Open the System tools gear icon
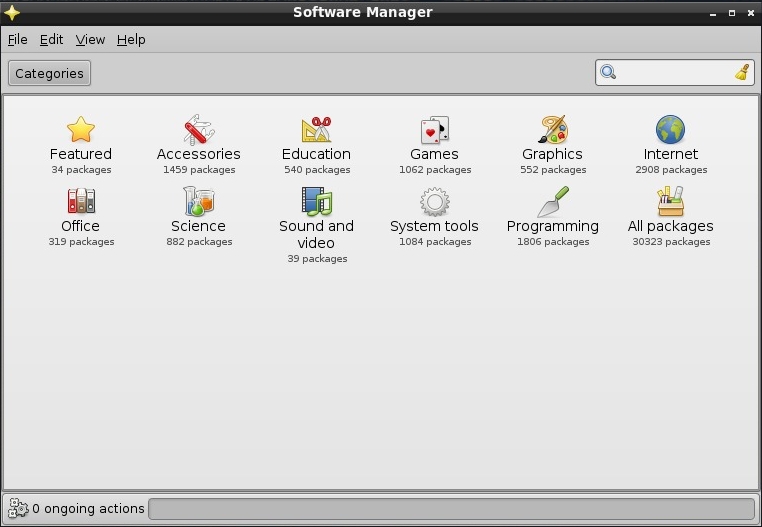762x527 pixels. tap(434, 201)
